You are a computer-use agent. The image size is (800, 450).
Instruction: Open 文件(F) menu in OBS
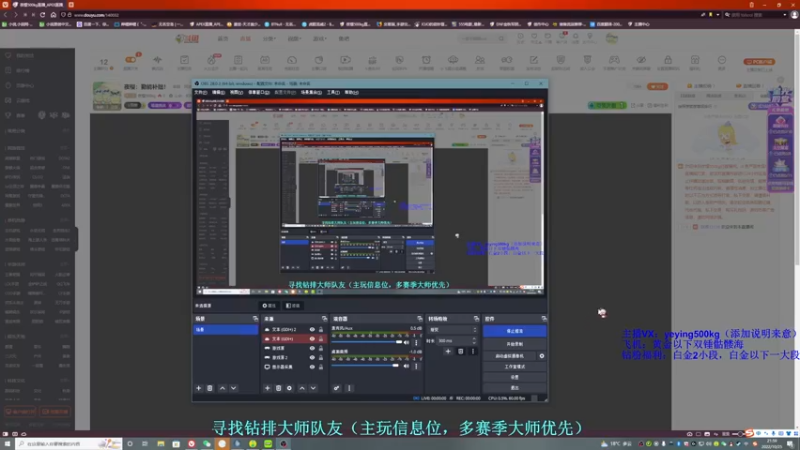[x=201, y=92]
